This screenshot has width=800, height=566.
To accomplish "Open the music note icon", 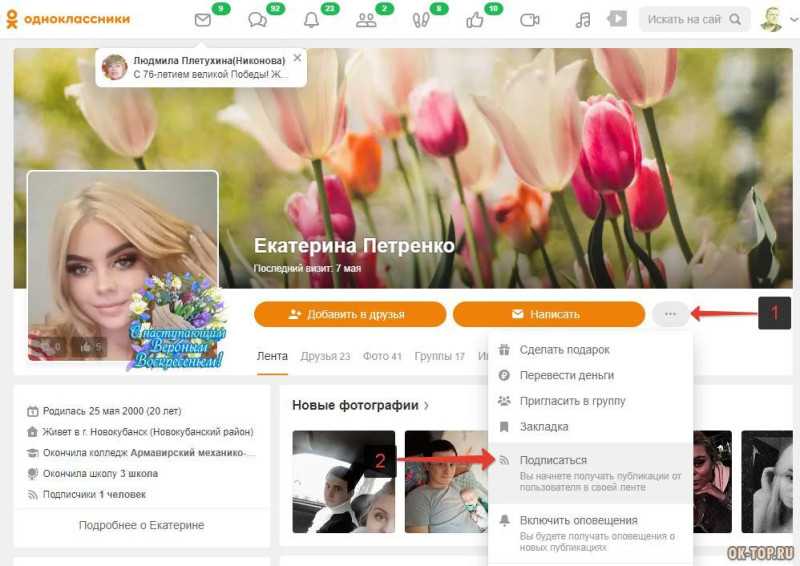I will (583, 20).
